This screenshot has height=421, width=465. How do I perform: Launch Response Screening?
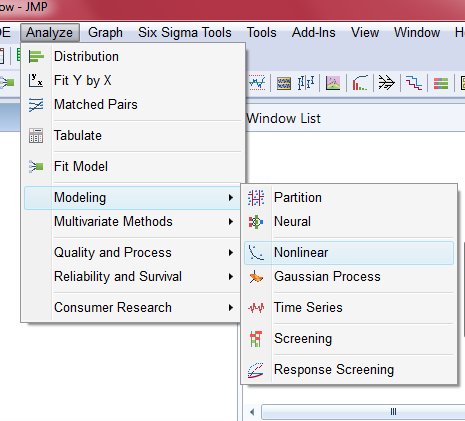click(x=349, y=370)
